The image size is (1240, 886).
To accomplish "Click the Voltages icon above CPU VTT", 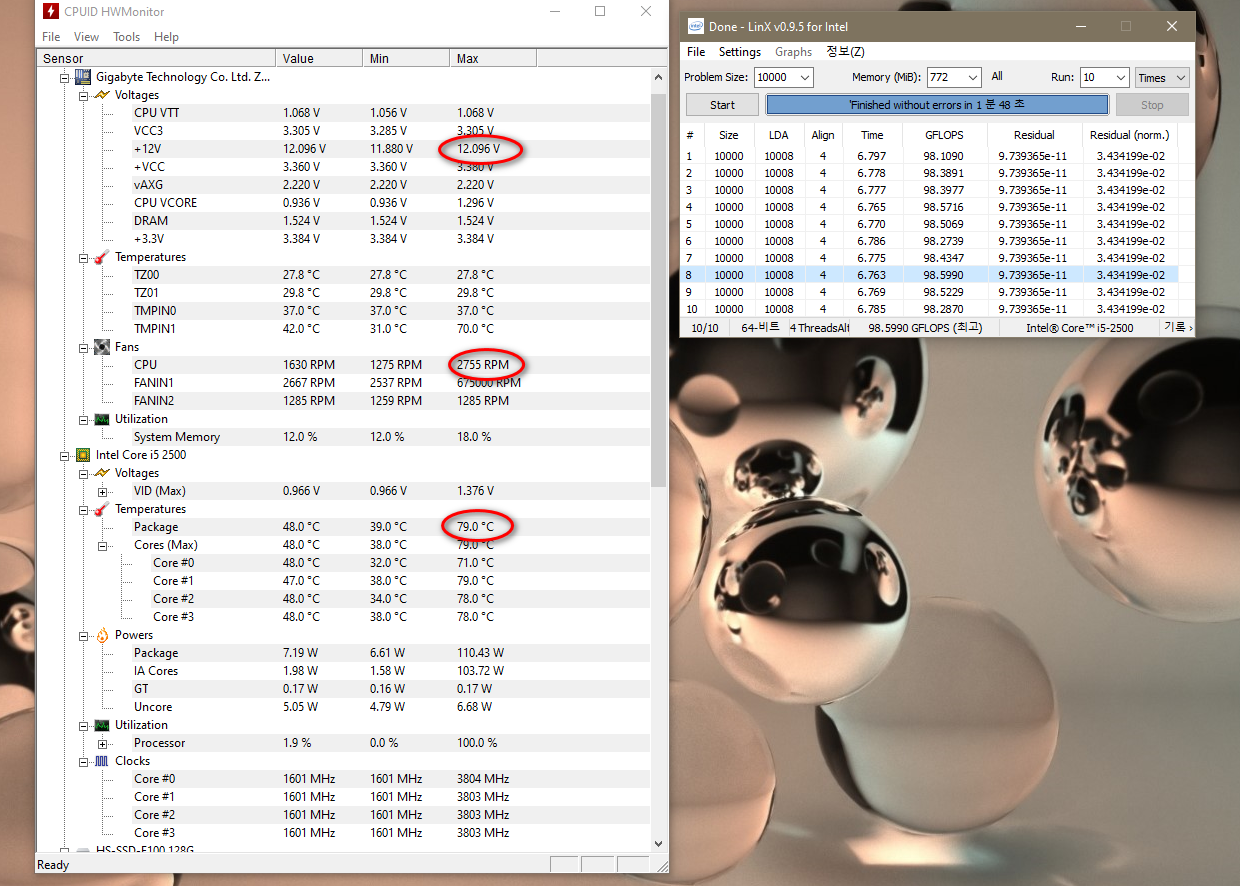I will 101,95.
